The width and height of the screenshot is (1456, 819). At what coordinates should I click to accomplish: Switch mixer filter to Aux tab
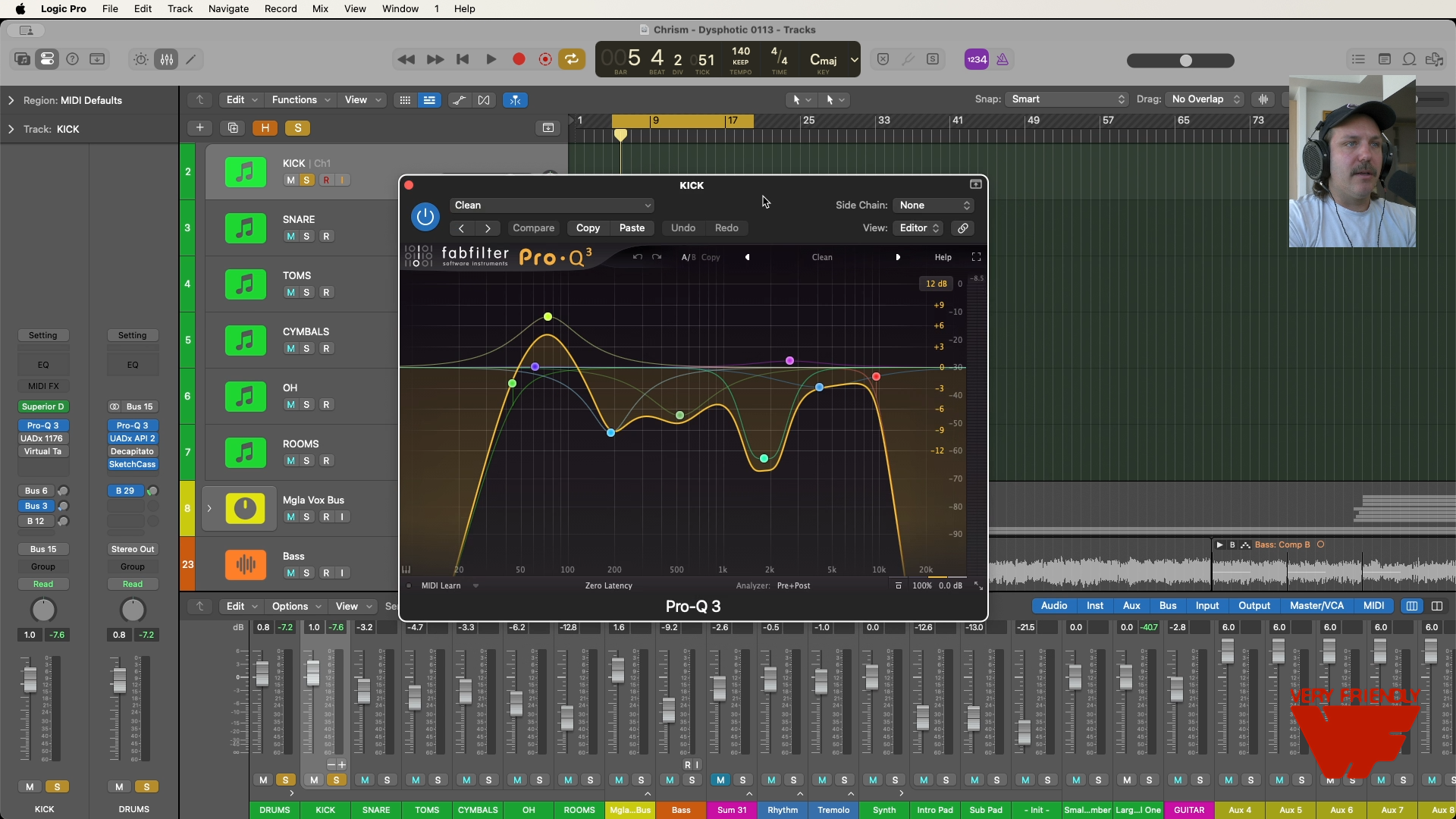pos(1131,606)
